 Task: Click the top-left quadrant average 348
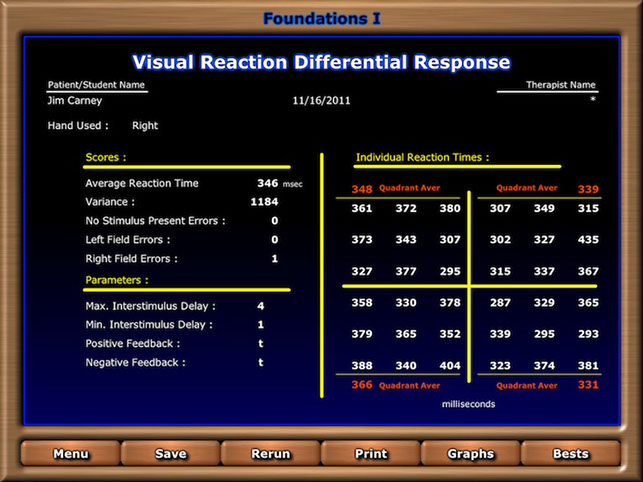[x=362, y=189]
